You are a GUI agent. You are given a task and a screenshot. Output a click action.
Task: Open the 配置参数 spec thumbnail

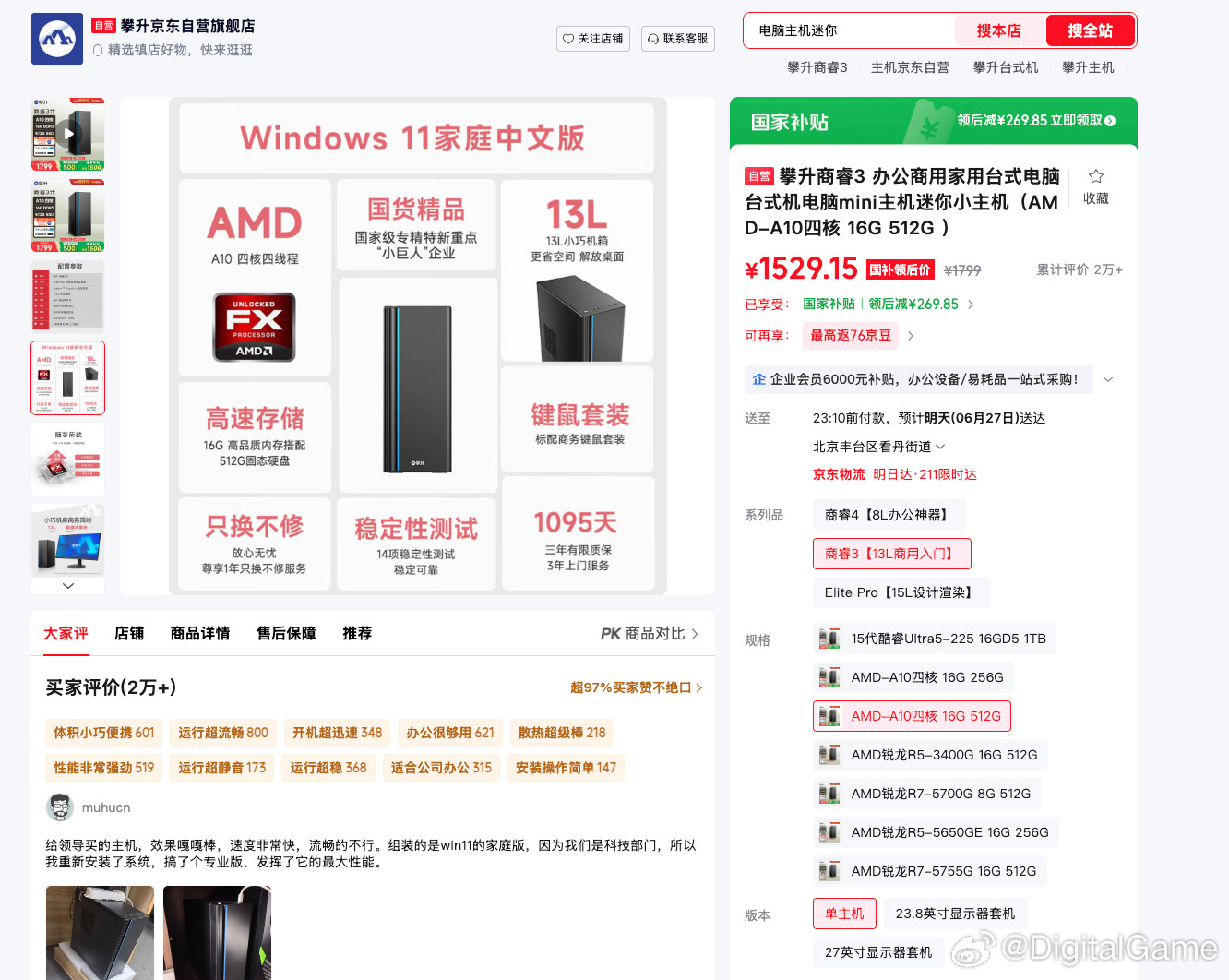(68, 296)
